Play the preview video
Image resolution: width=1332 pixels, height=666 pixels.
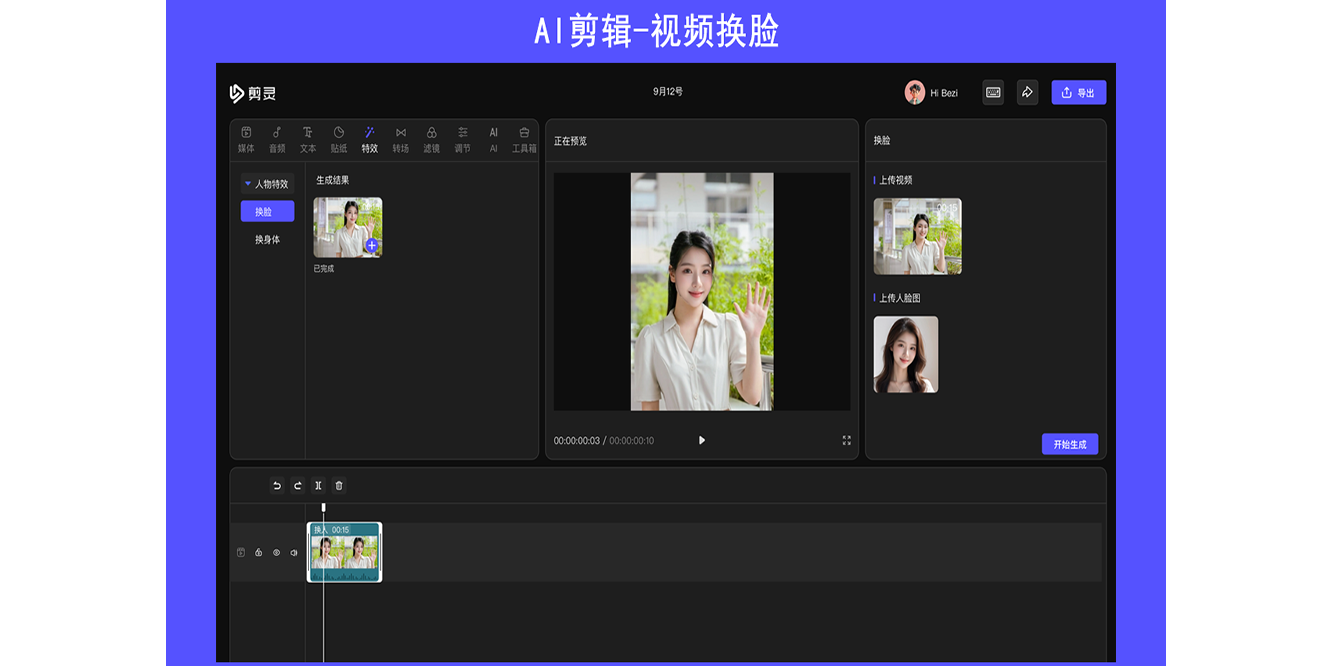[x=701, y=439]
